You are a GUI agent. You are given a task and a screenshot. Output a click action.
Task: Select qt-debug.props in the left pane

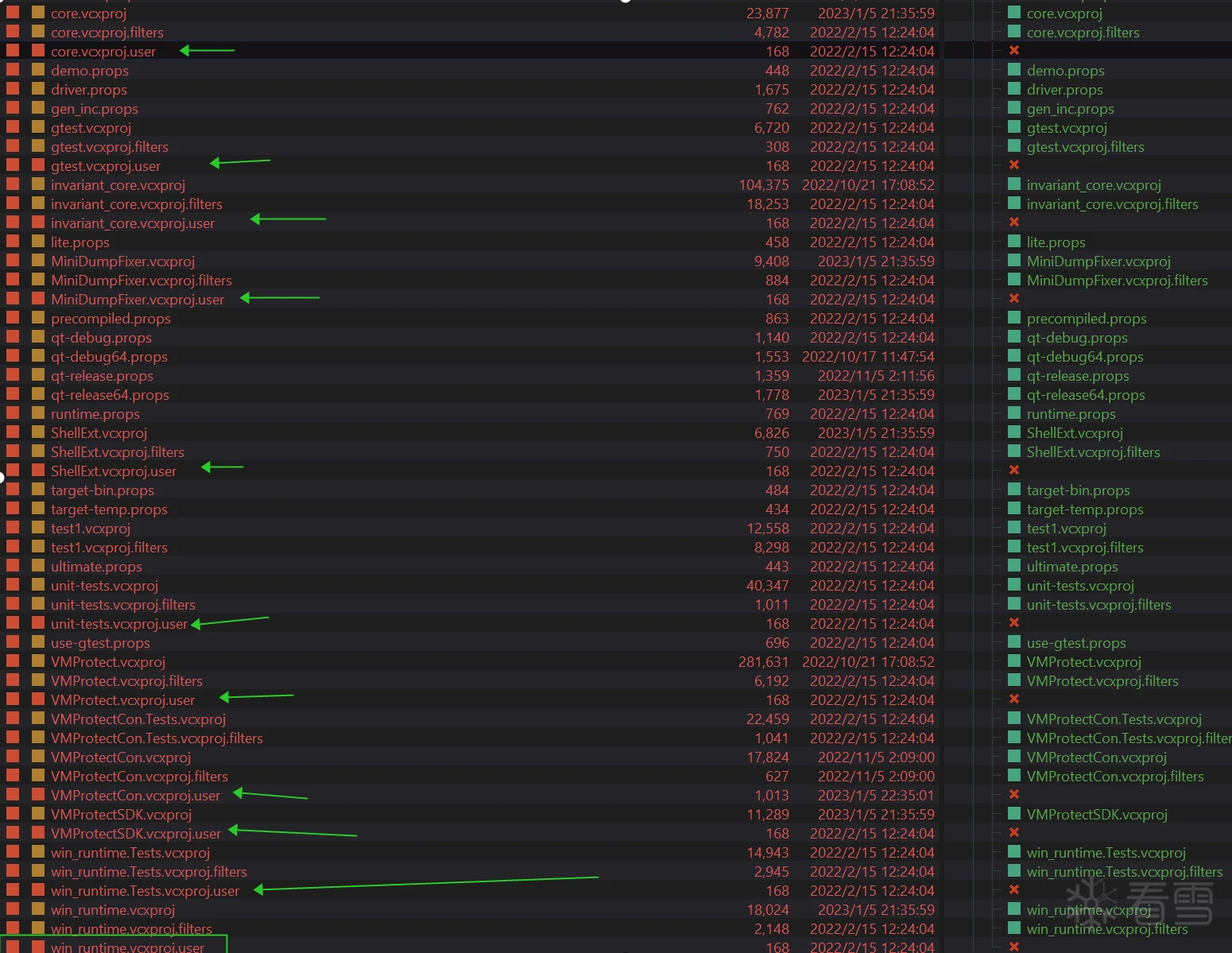point(101,338)
